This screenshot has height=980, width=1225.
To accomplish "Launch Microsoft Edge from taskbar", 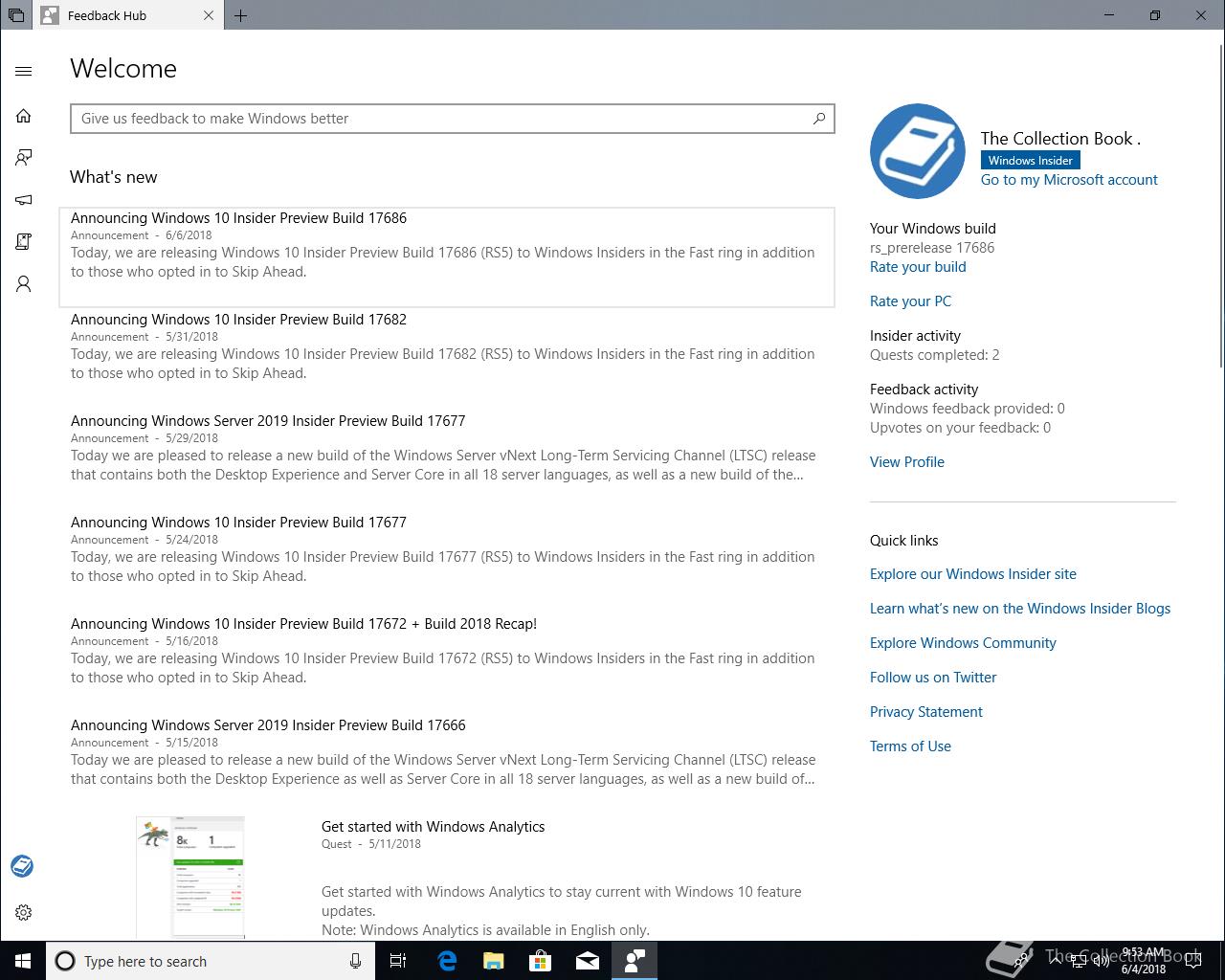I will (x=447, y=961).
